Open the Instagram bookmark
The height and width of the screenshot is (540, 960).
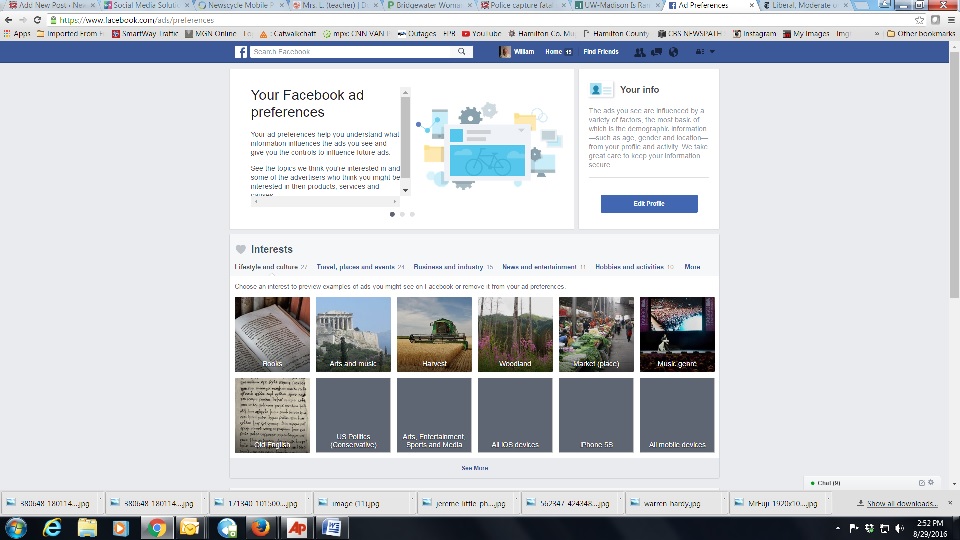pos(754,34)
